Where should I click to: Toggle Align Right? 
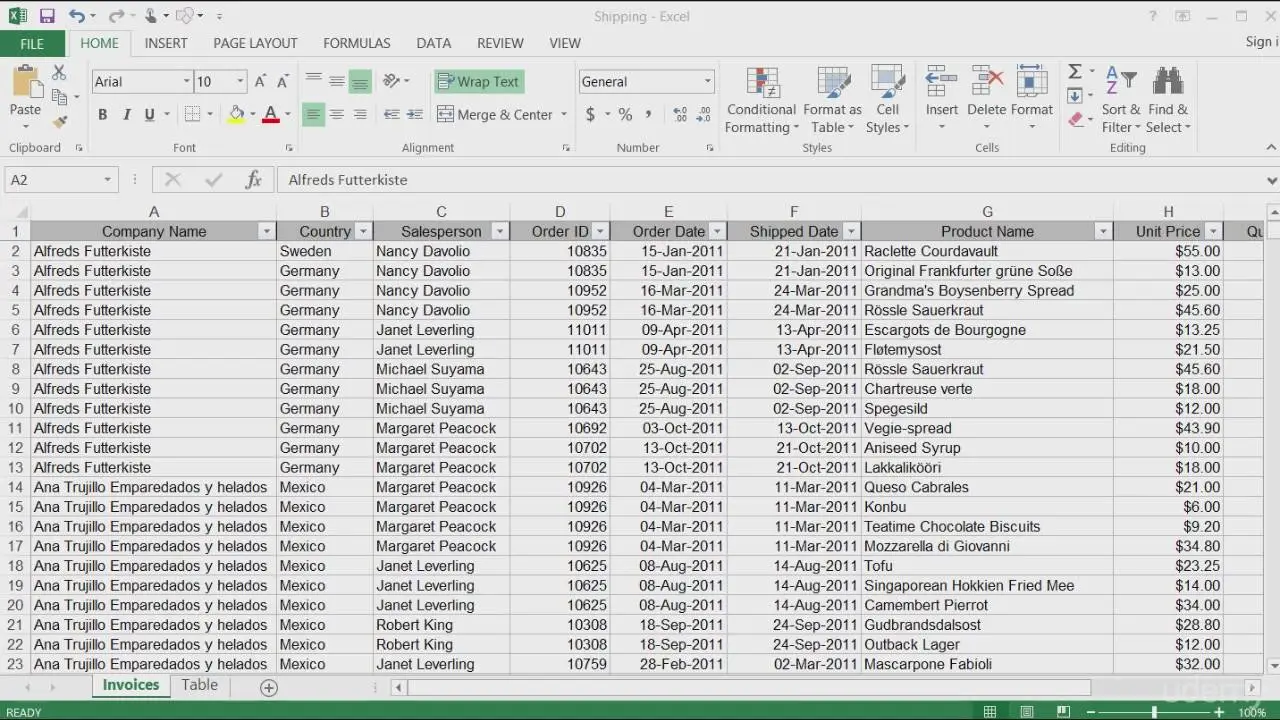click(x=360, y=115)
